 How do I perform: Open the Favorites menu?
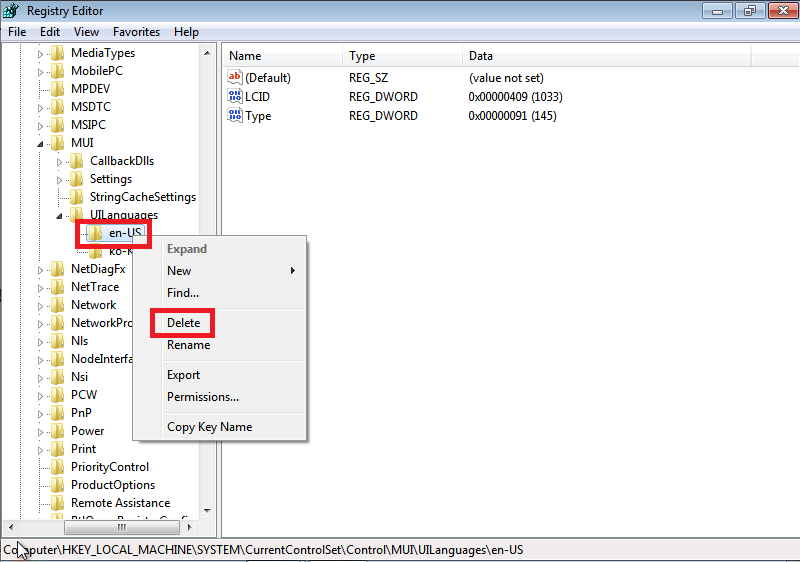[136, 32]
